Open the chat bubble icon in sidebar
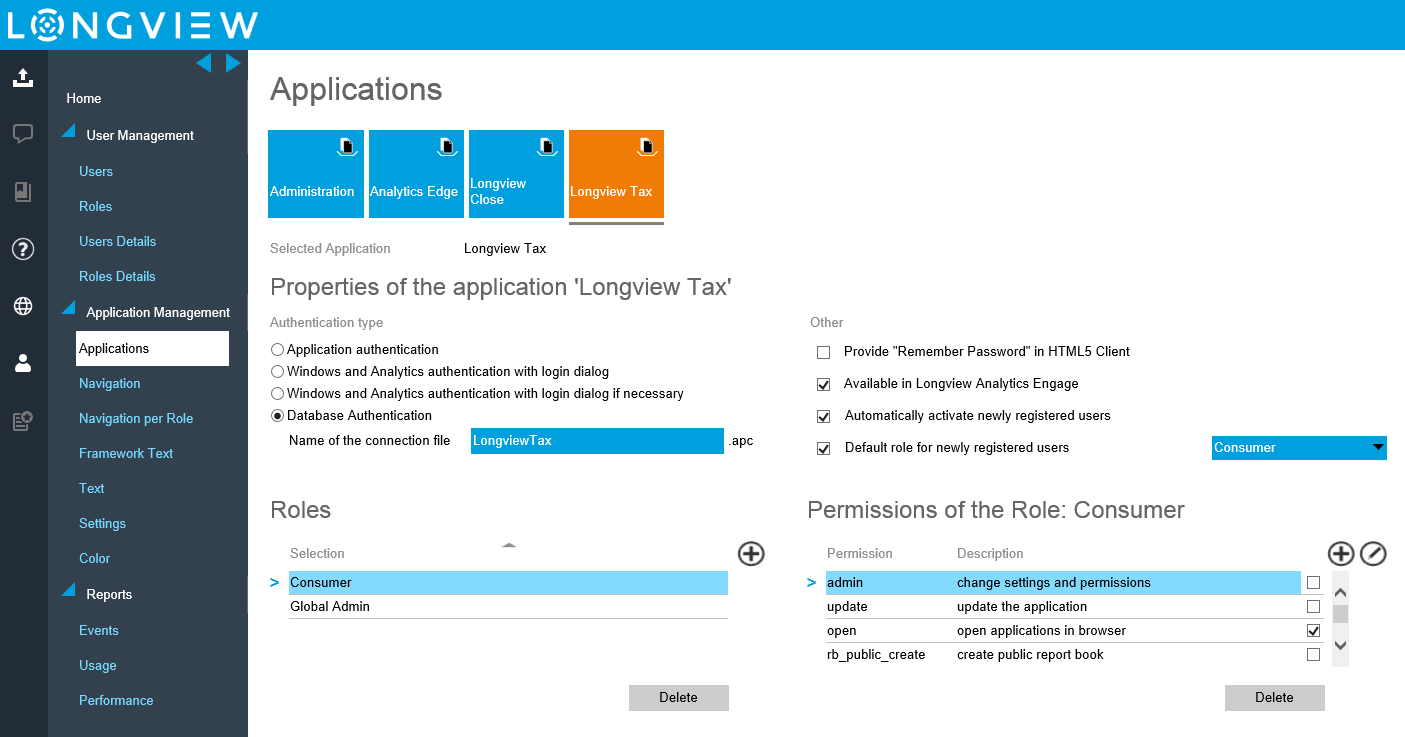The height and width of the screenshot is (737, 1405). click(23, 134)
